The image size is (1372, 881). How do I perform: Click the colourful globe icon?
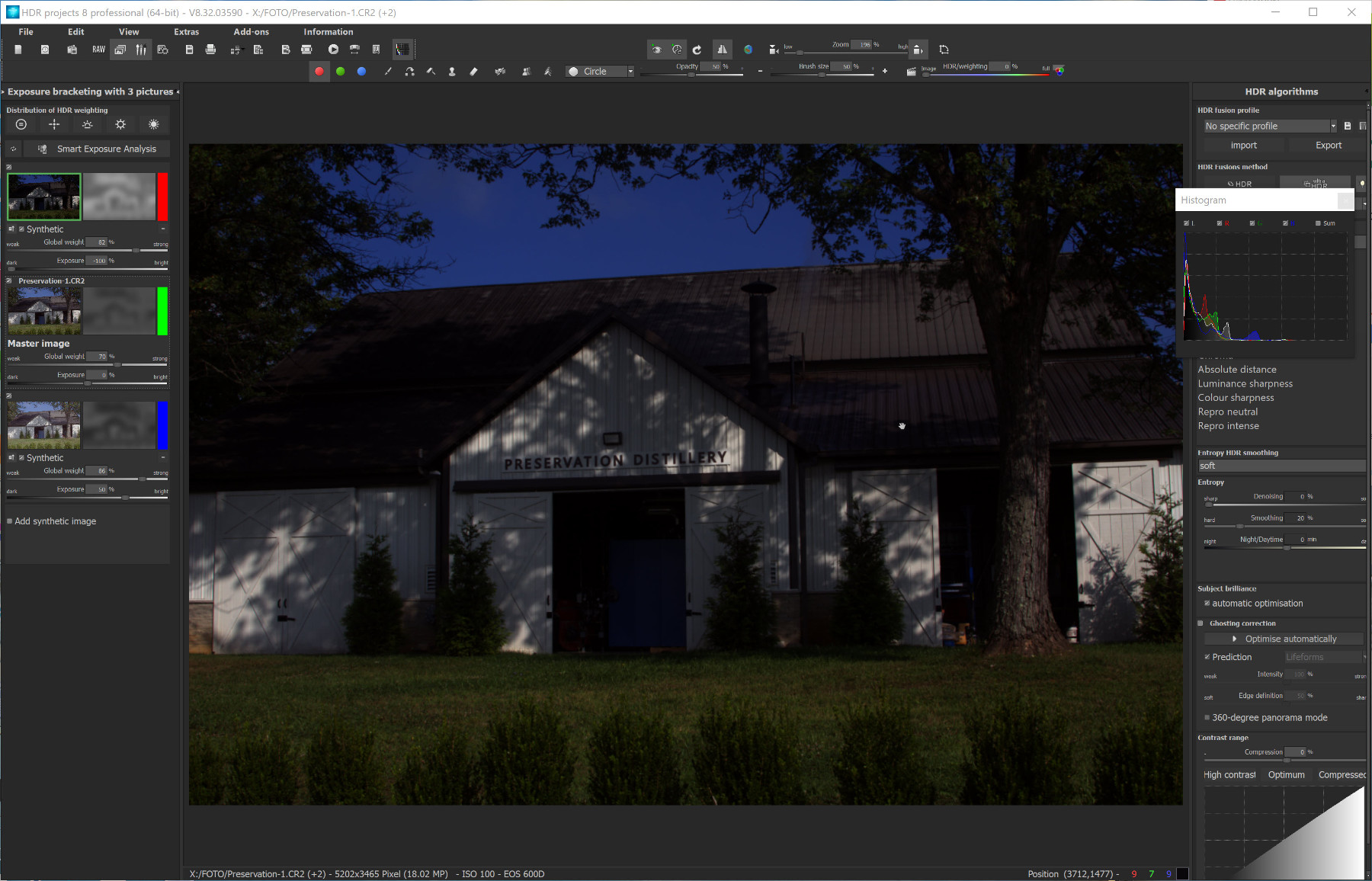tap(749, 50)
